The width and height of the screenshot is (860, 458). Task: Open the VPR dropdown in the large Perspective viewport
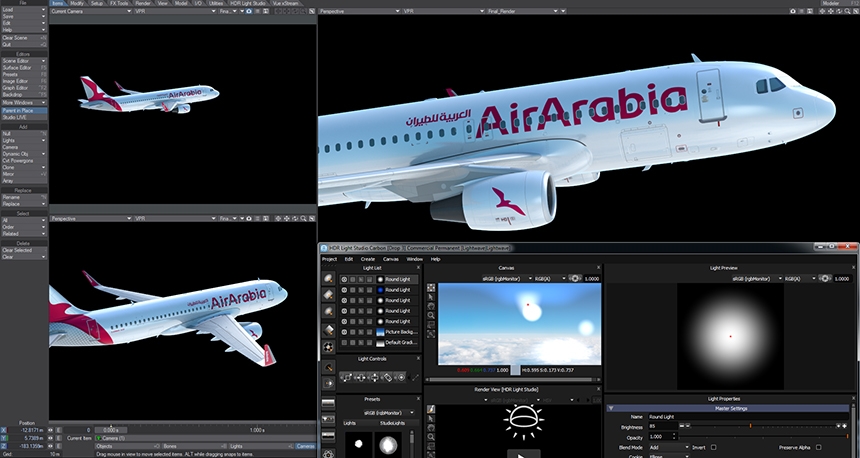point(443,11)
